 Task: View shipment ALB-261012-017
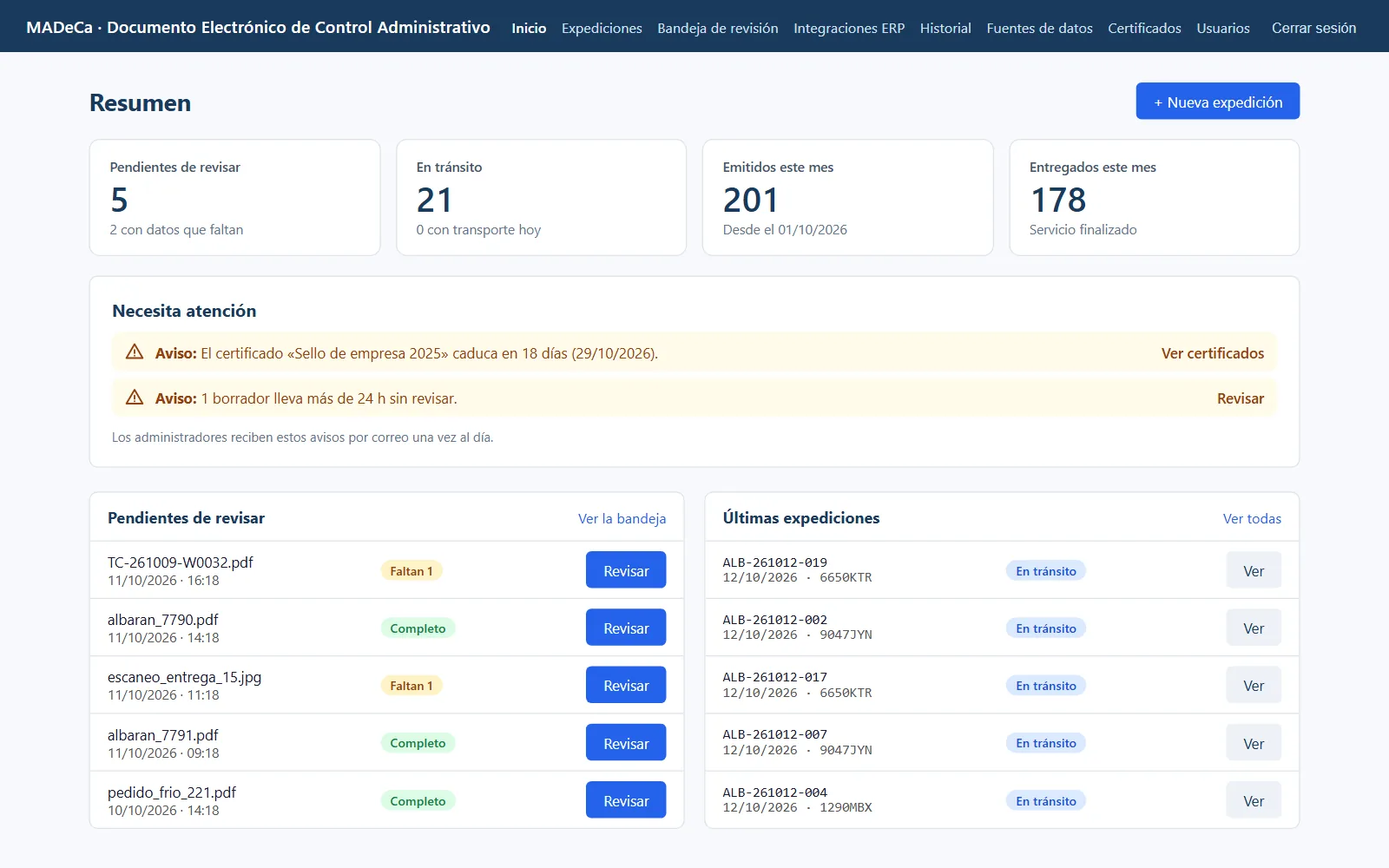coord(1254,685)
